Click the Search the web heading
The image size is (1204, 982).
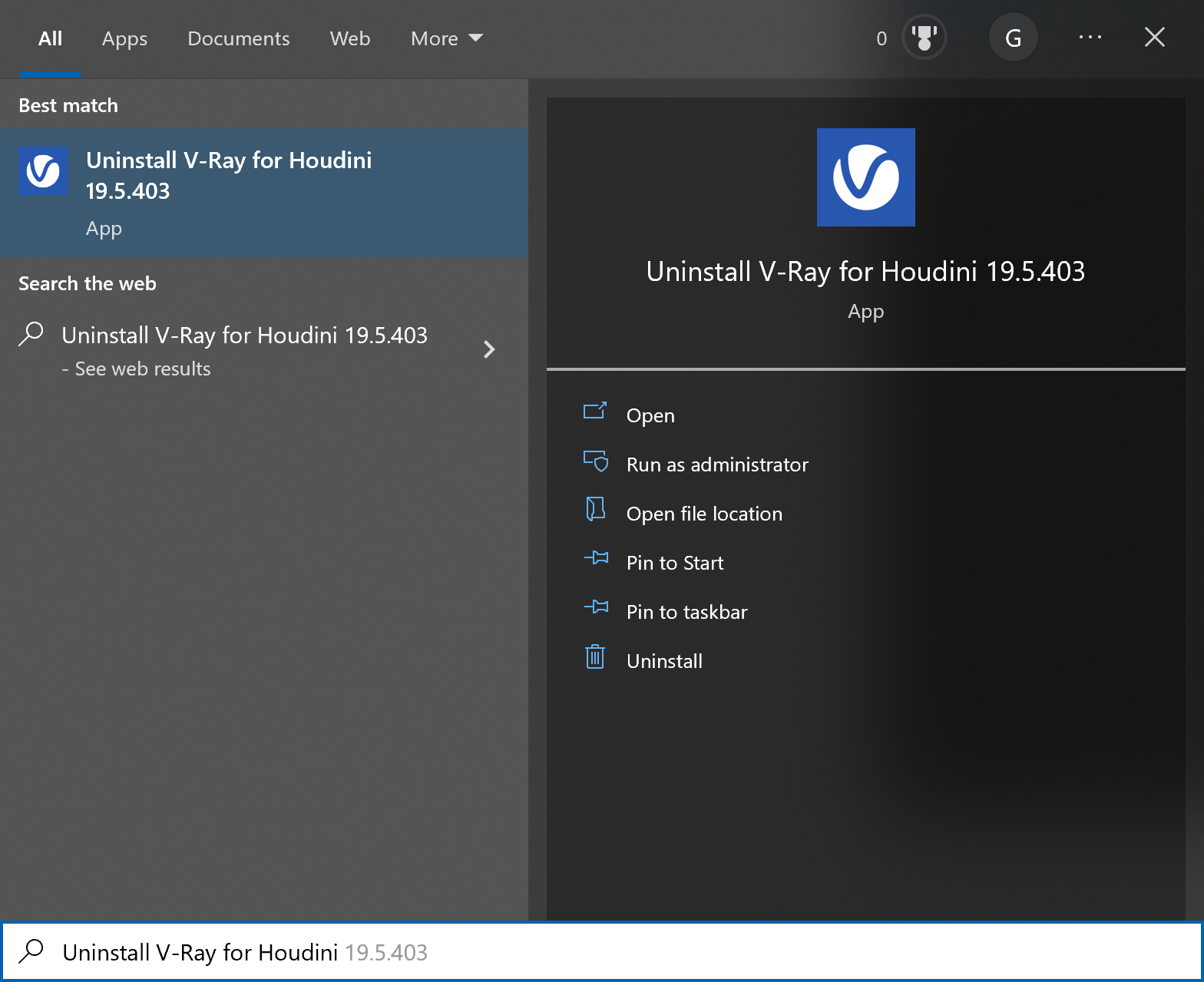click(87, 283)
